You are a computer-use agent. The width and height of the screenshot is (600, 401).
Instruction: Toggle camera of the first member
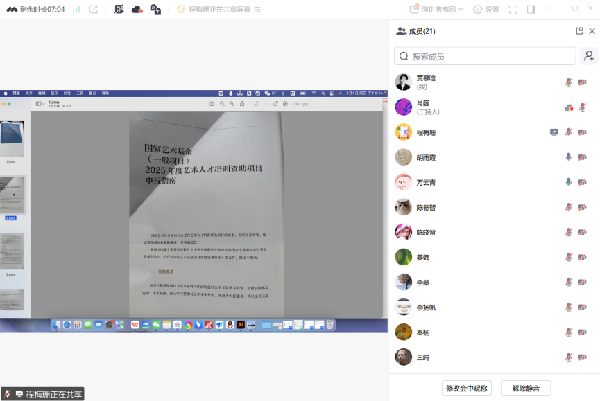pos(582,82)
